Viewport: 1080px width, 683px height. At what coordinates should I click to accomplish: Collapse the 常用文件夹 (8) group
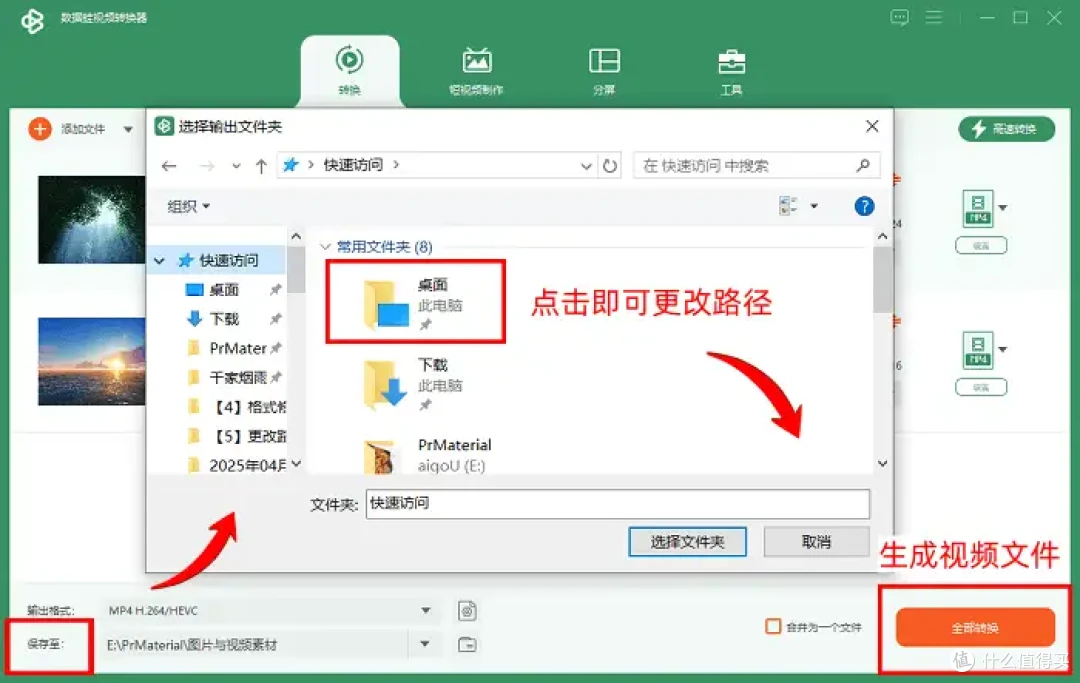pyautogui.click(x=325, y=246)
